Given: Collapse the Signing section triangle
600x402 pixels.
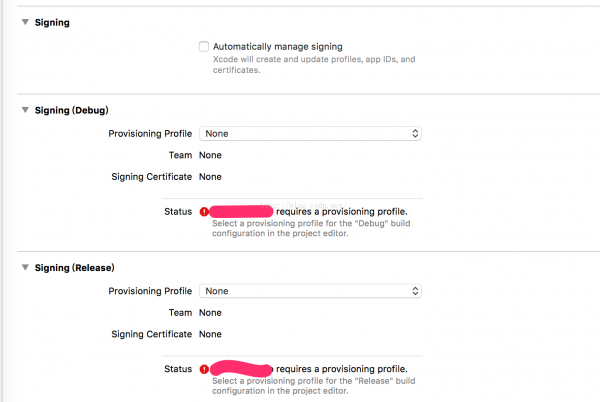Looking at the screenshot, I should (25, 22).
